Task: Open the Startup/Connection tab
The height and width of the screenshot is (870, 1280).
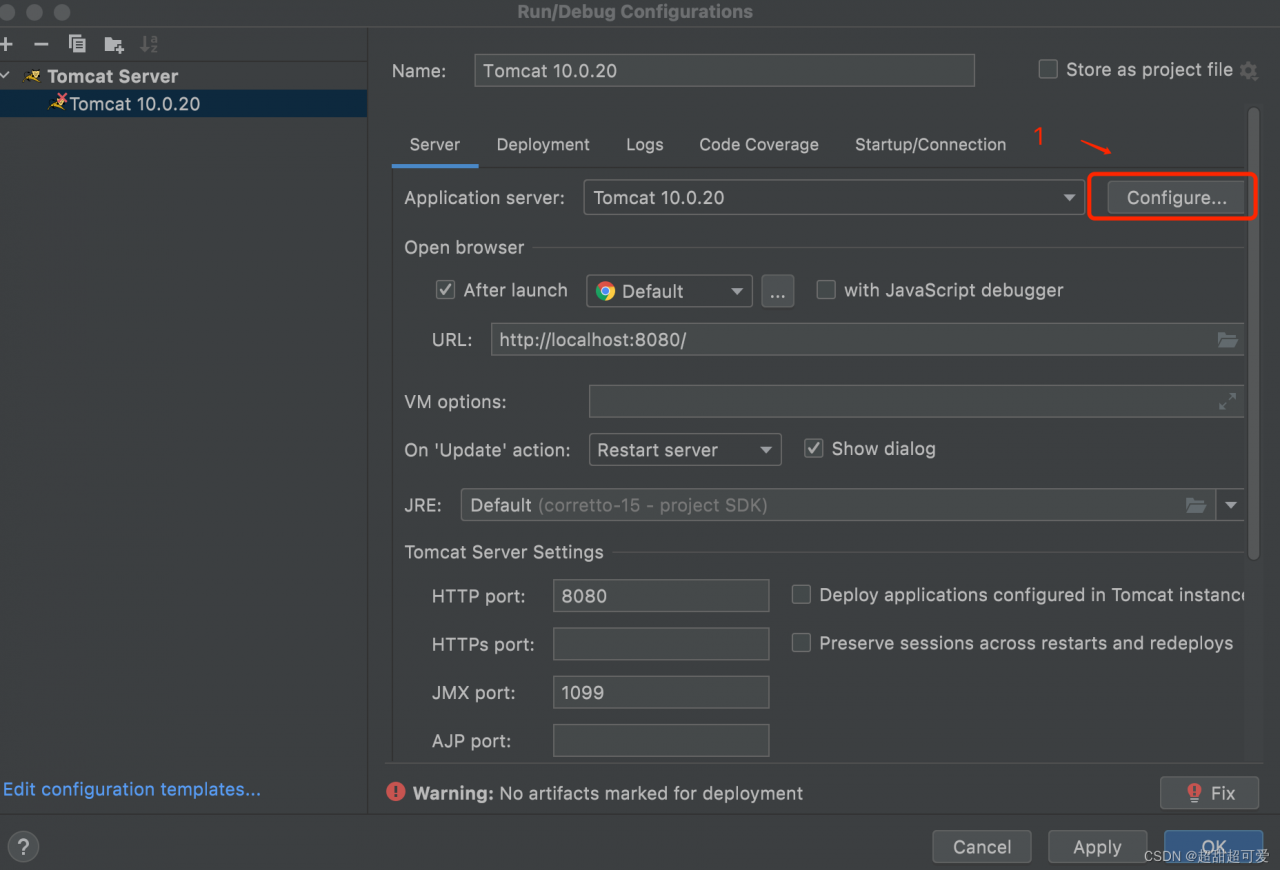Action: (x=930, y=145)
